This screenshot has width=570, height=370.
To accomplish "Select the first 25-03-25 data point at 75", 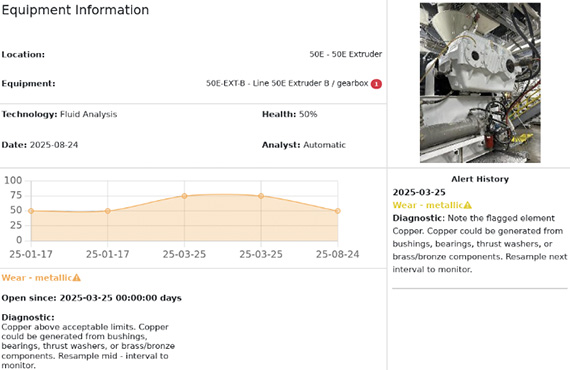I will point(184,196).
